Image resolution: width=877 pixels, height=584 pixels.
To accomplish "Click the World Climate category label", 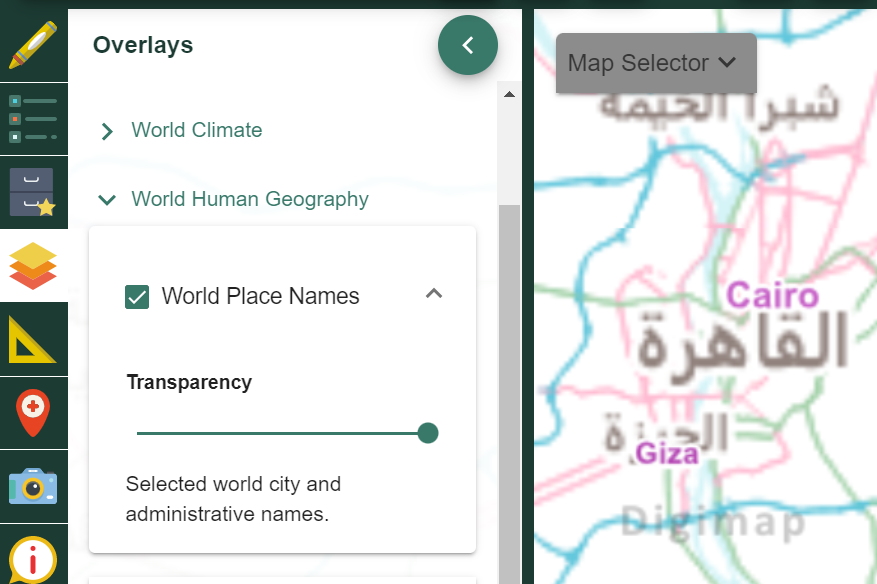I will 197,130.
